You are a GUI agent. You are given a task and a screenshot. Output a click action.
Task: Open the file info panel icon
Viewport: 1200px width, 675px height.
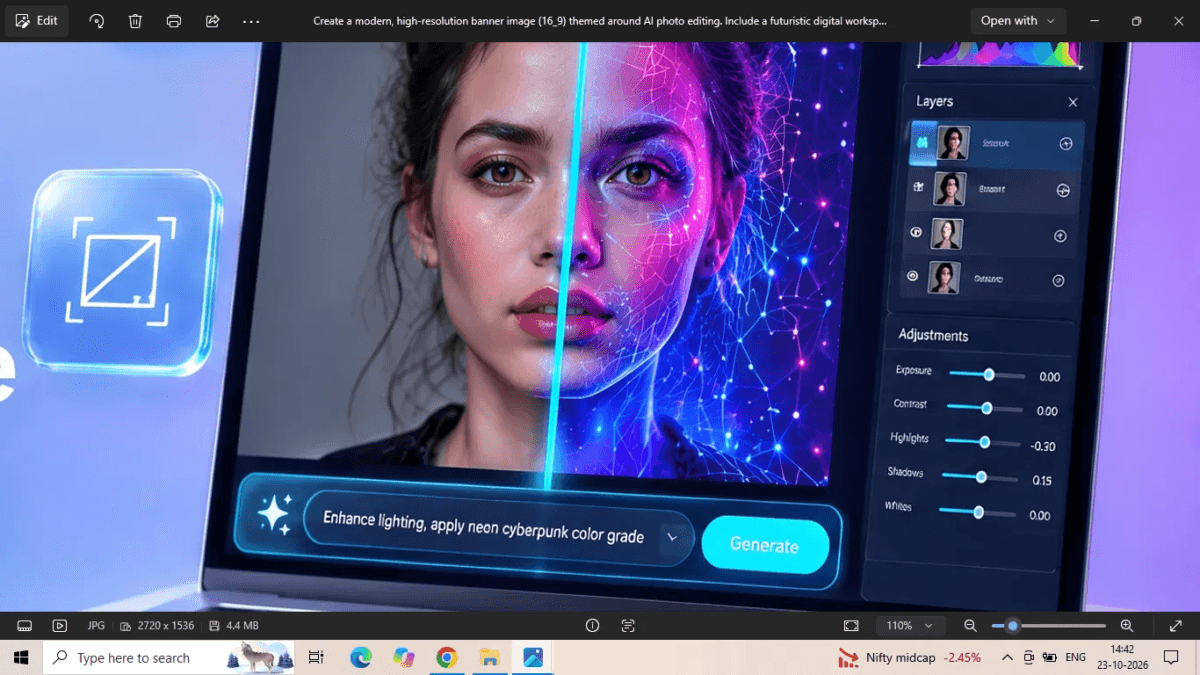tap(592, 626)
